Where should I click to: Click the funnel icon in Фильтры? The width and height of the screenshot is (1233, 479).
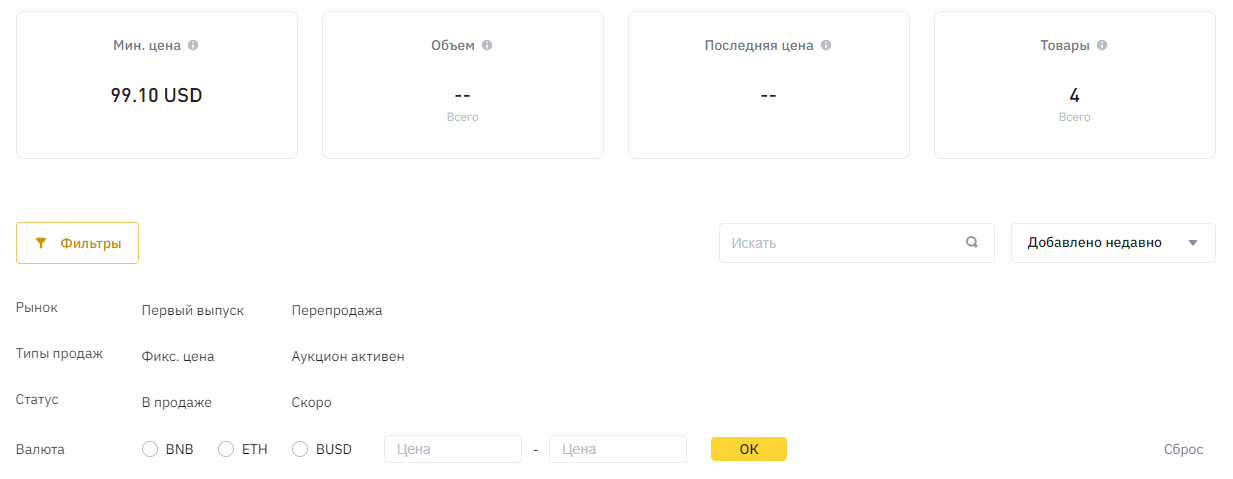click(41, 243)
